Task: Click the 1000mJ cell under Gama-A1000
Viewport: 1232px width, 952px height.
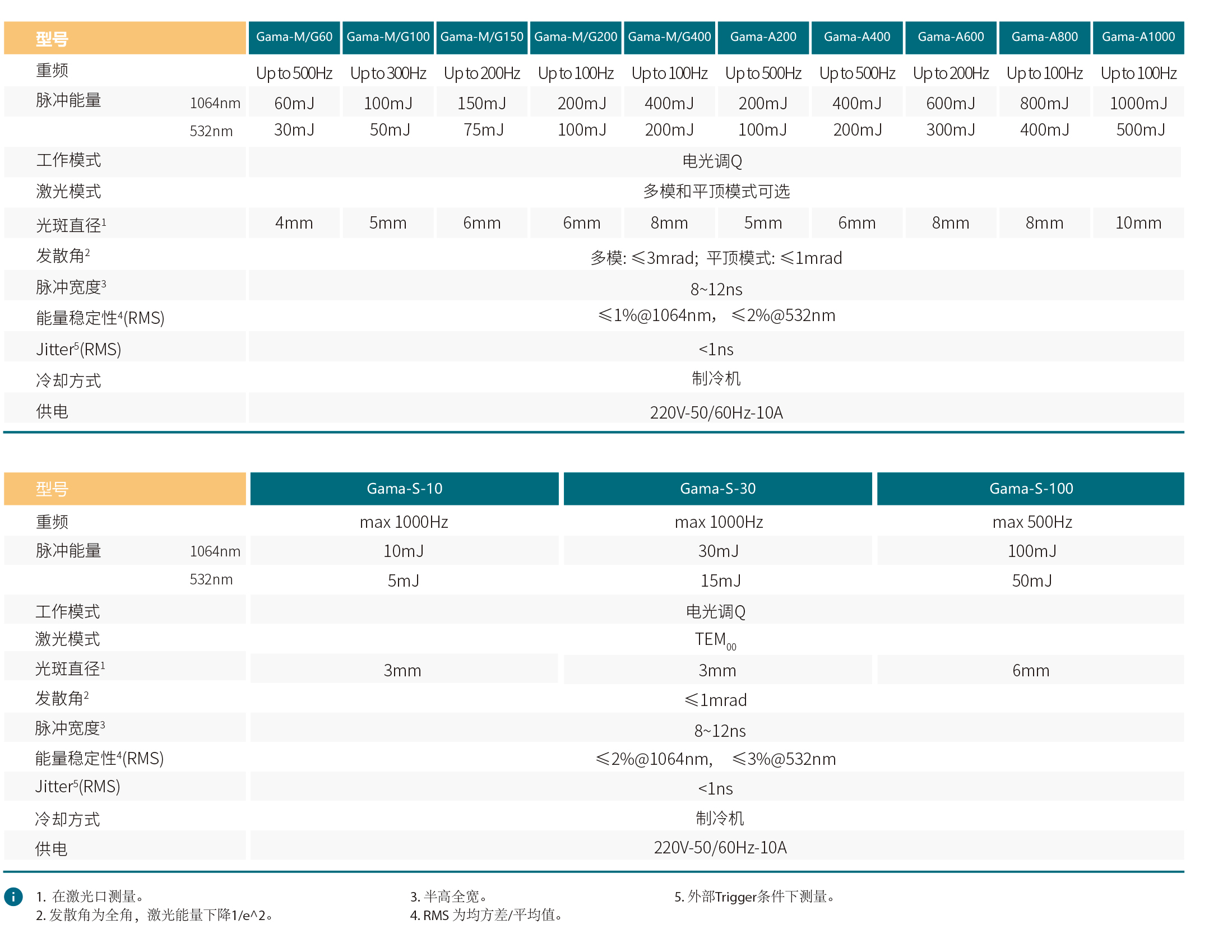Action: pos(1138,103)
